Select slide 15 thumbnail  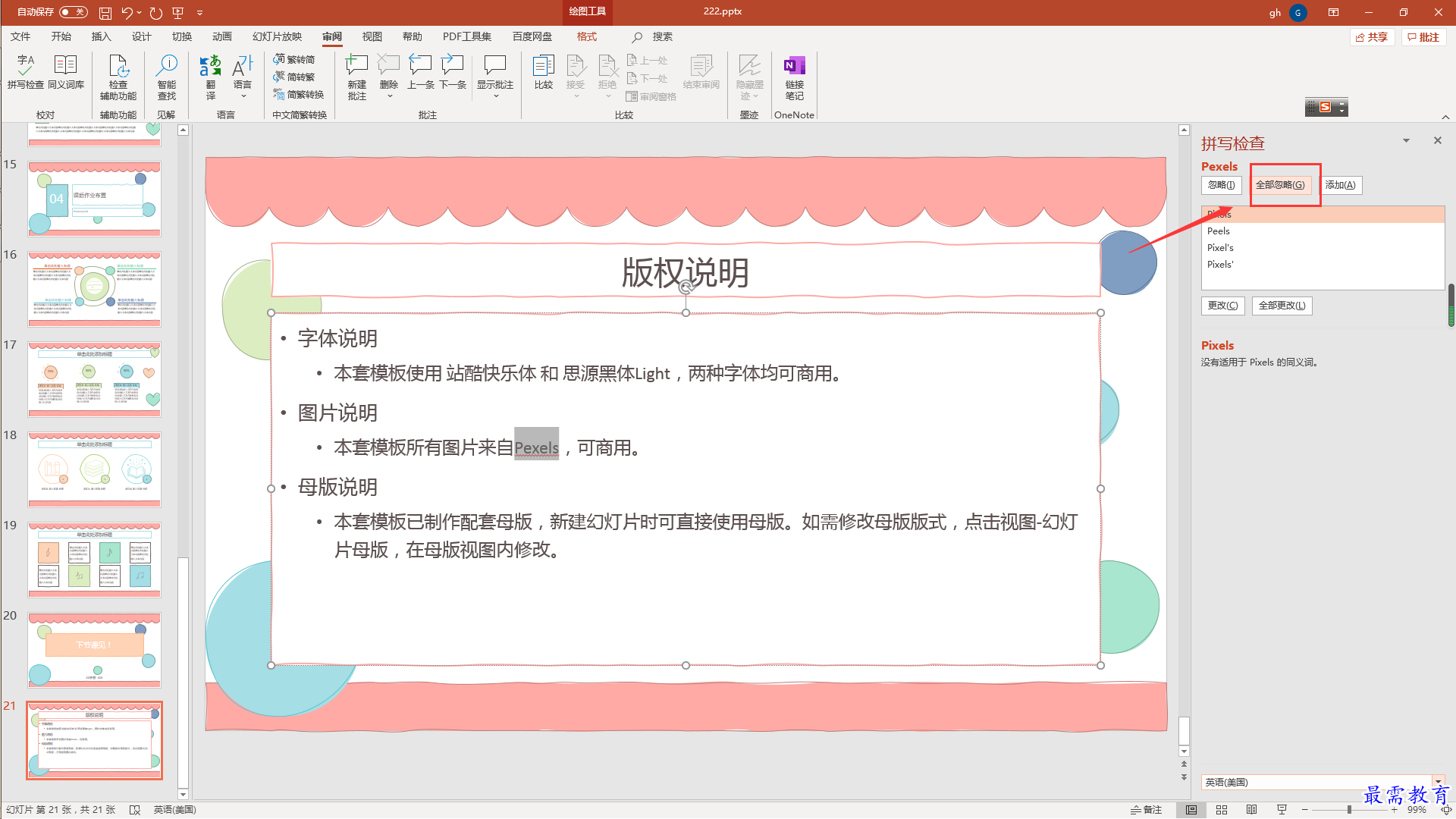95,199
